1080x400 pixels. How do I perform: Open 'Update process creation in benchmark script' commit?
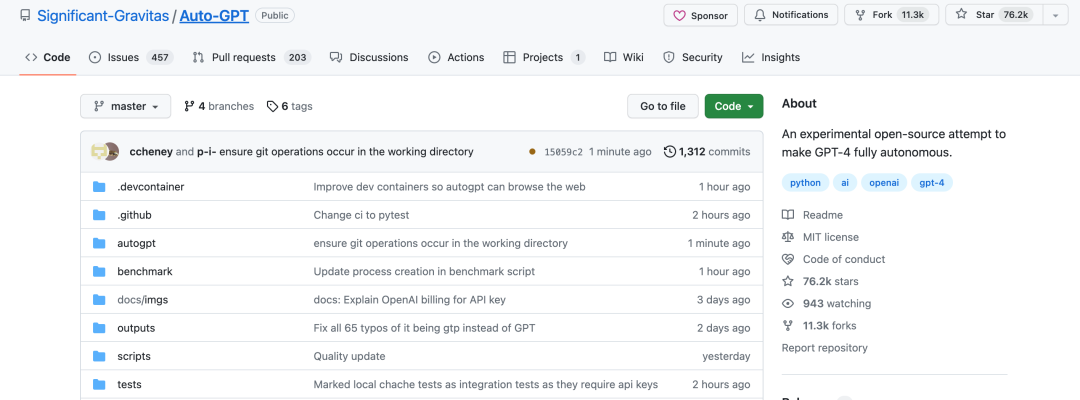[424, 271]
